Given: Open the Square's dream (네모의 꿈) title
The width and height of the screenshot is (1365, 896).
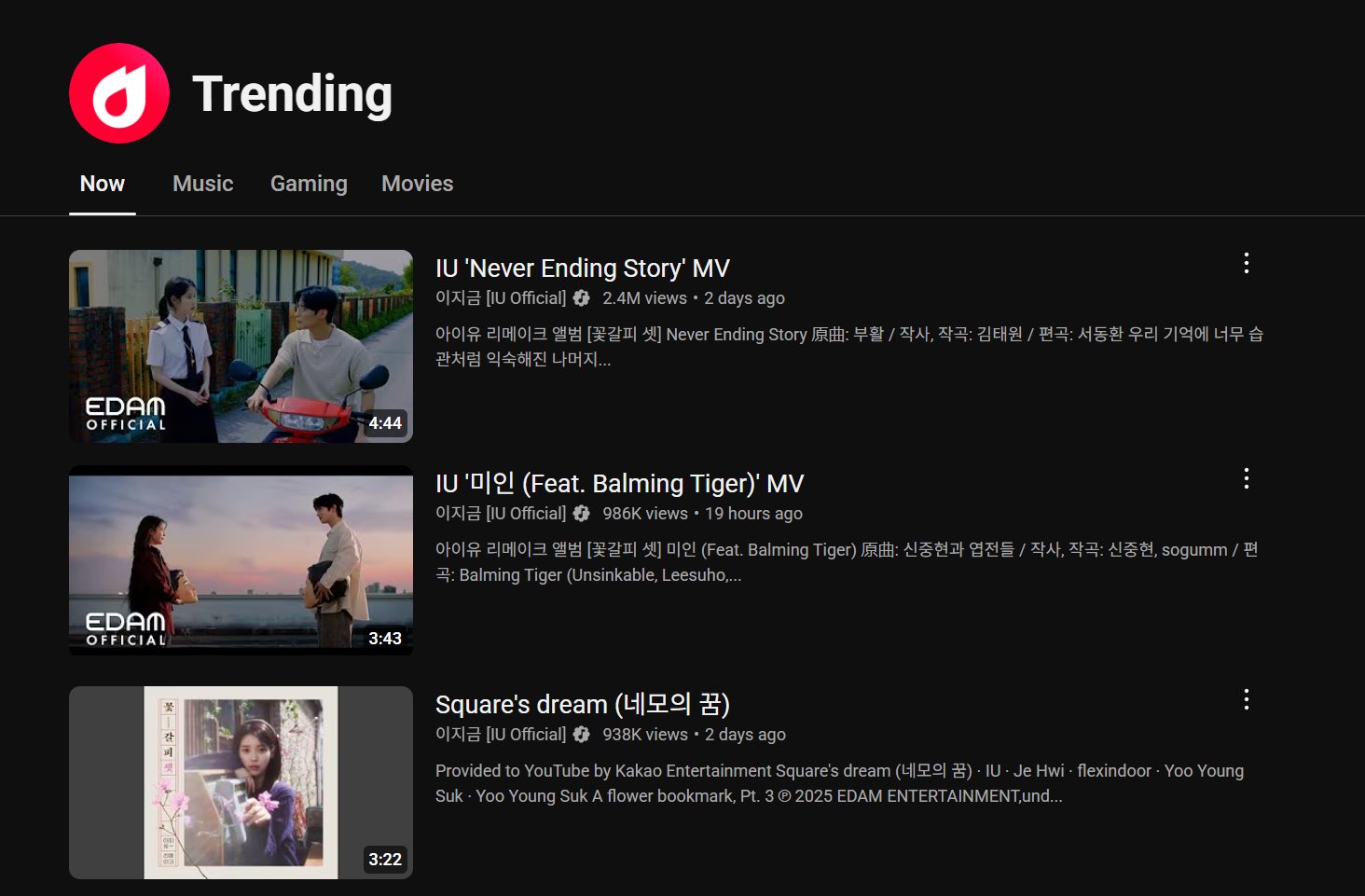Looking at the screenshot, I should tap(582, 705).
